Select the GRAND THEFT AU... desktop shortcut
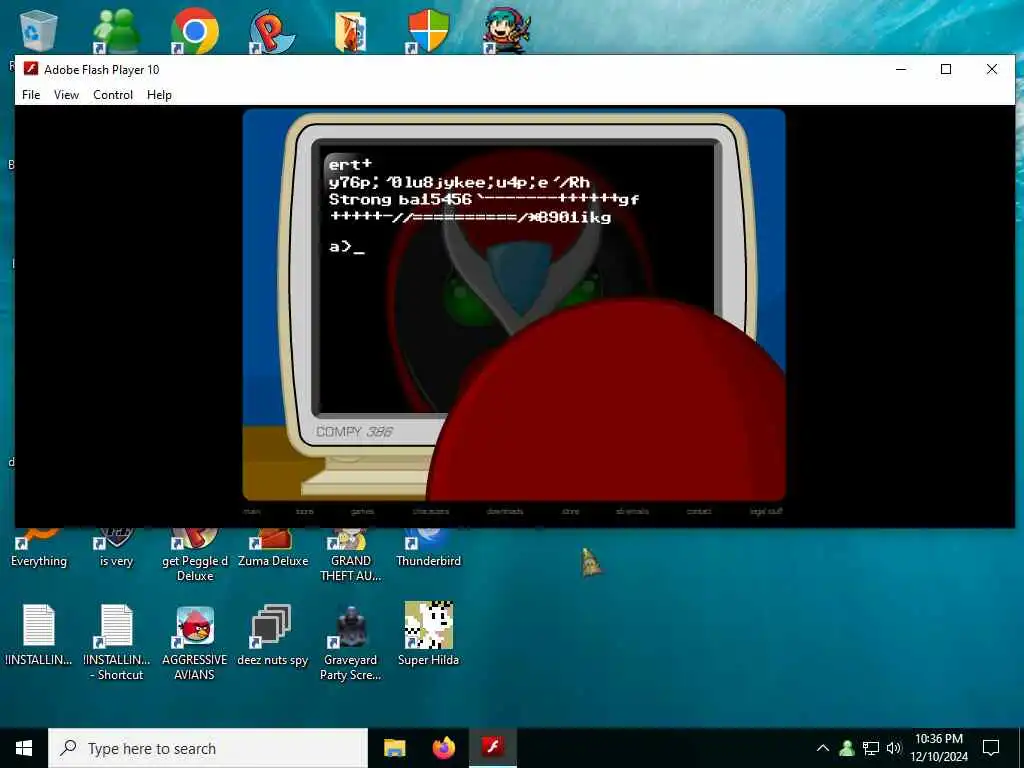The image size is (1024, 768). tap(351, 556)
